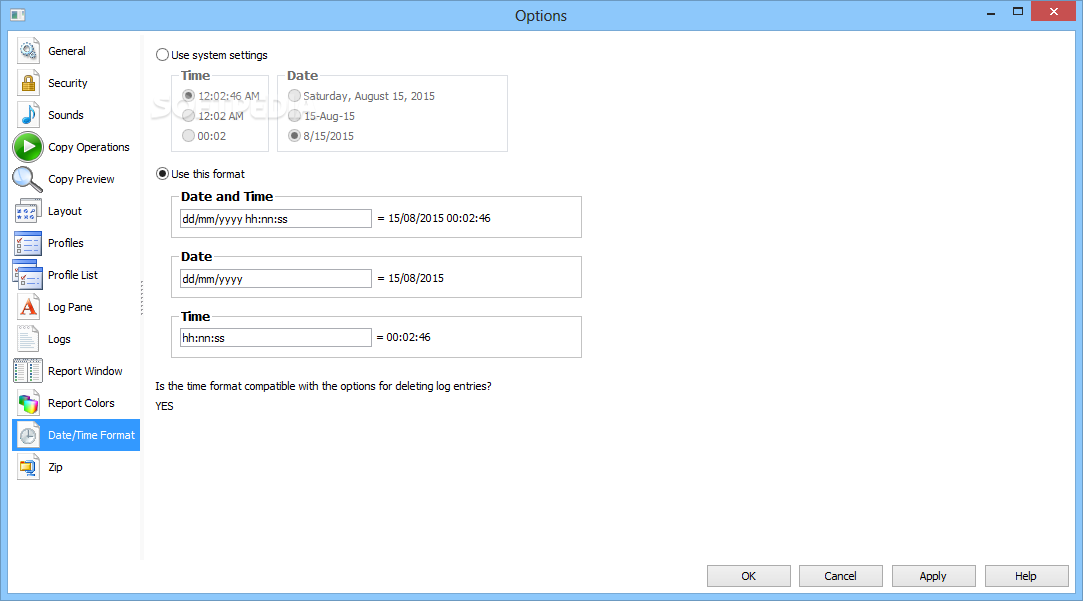Click the Apply button
The image size is (1083, 601).
933,576
